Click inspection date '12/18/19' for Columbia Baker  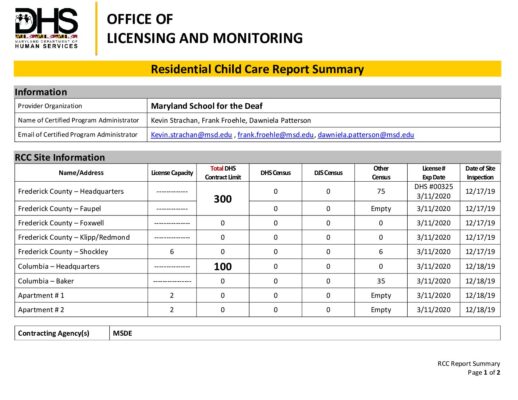pos(480,281)
